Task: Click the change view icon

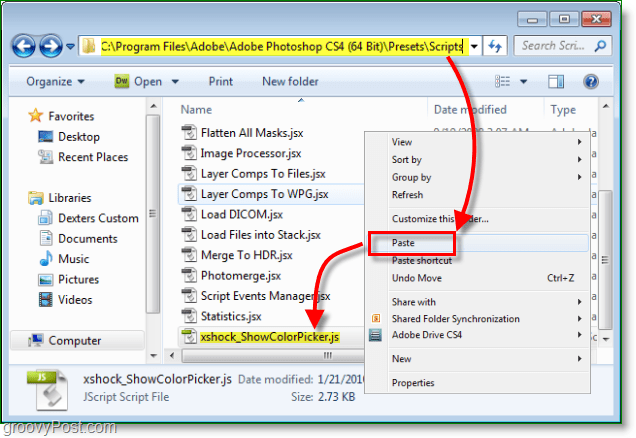Action: click(503, 82)
